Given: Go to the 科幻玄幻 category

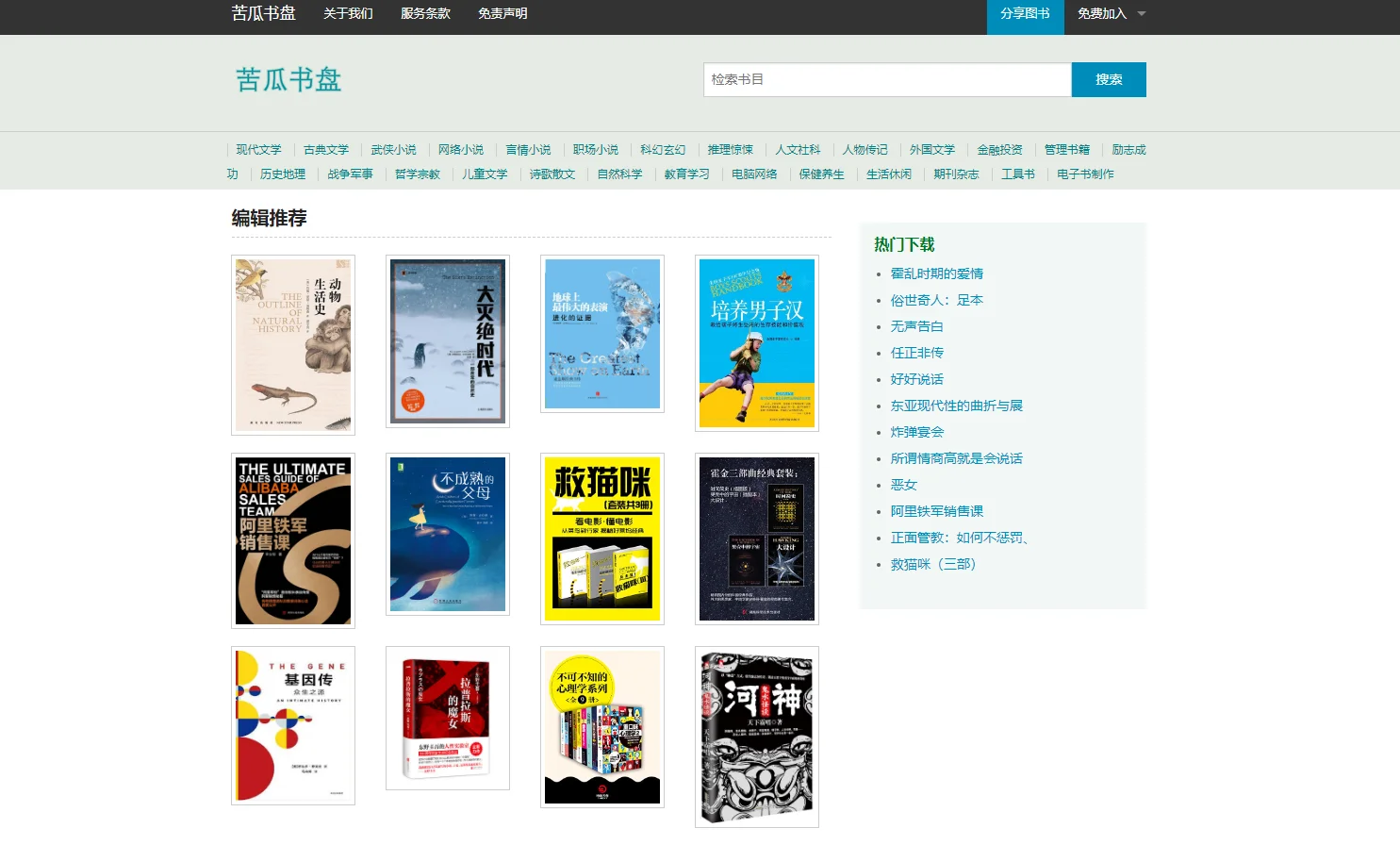Looking at the screenshot, I should pyautogui.click(x=663, y=150).
